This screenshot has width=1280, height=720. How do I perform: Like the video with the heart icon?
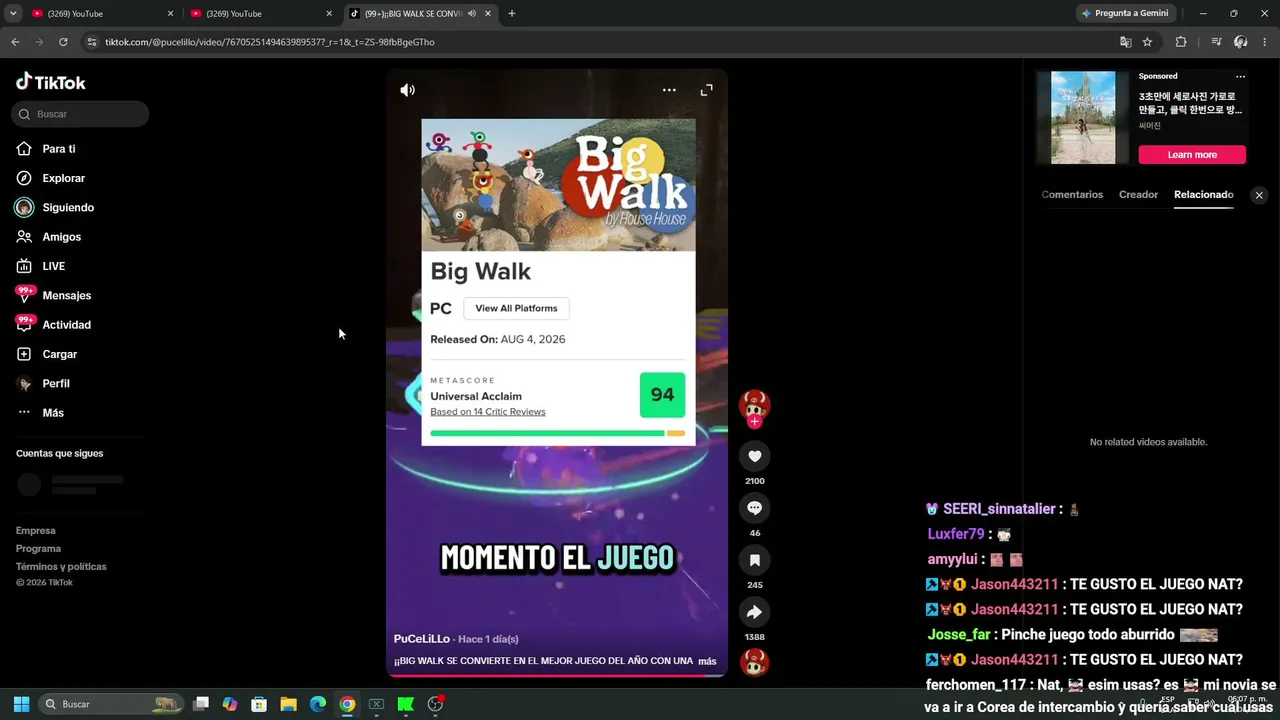[x=754, y=456]
